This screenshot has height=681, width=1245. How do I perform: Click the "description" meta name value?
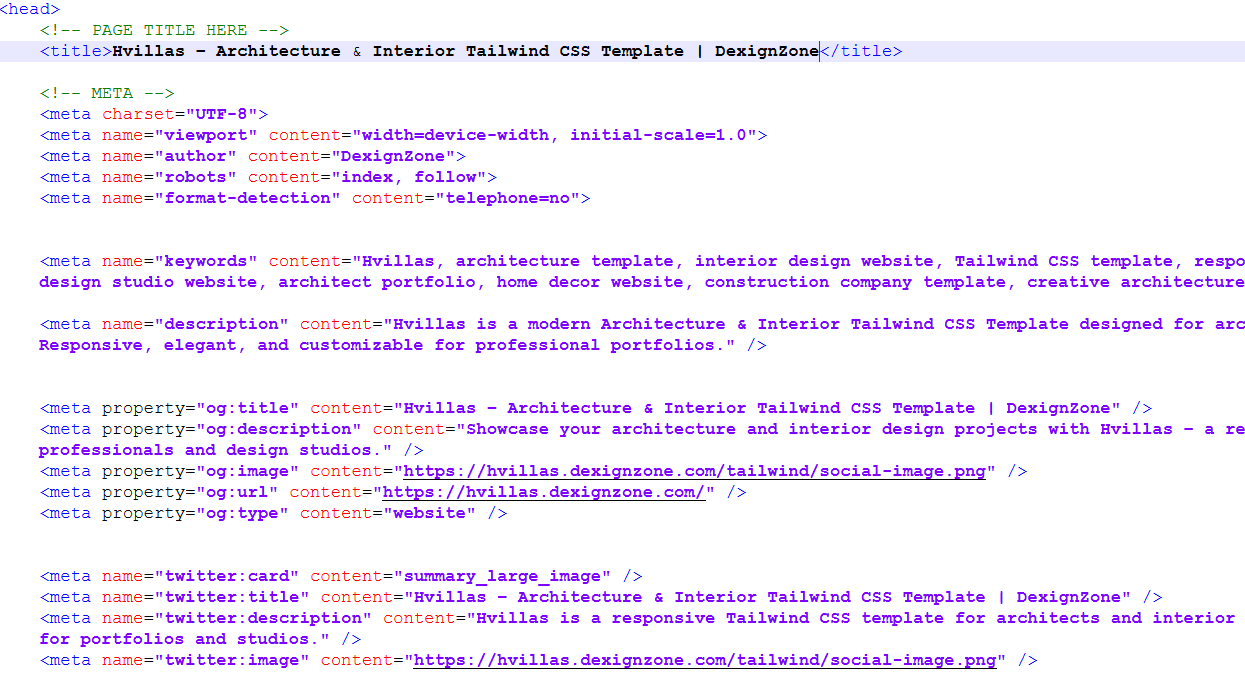(221, 324)
